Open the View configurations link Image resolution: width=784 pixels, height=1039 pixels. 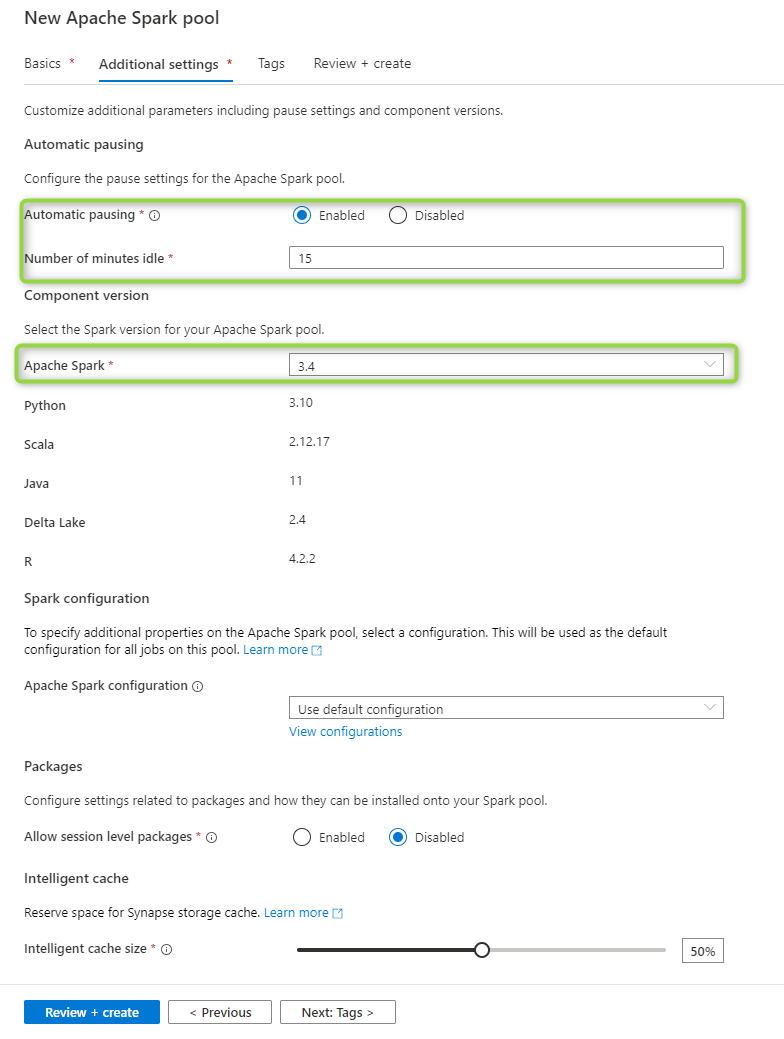[345, 732]
